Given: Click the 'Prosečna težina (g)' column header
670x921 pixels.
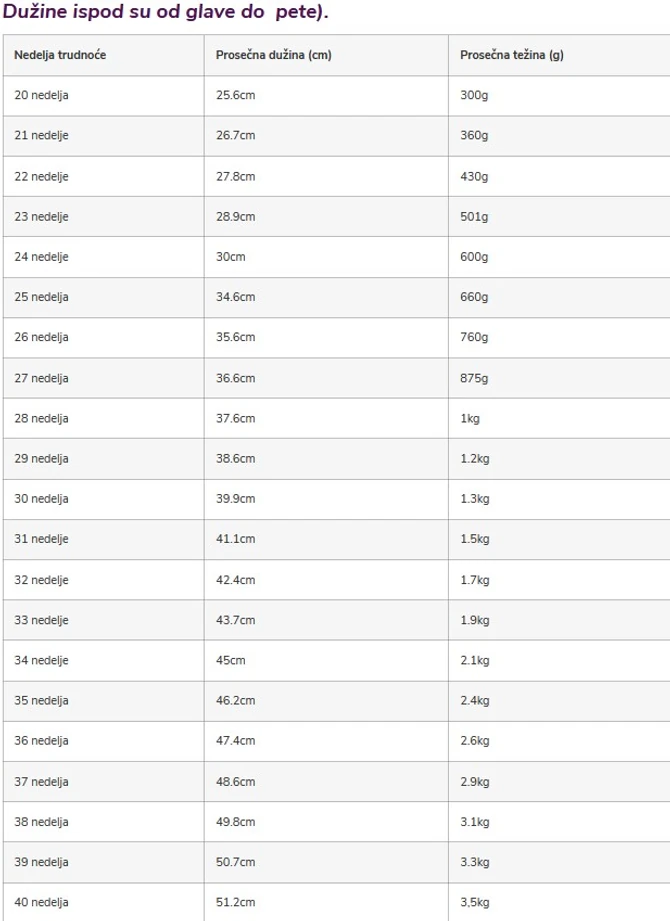Looking at the screenshot, I should tap(511, 55).
